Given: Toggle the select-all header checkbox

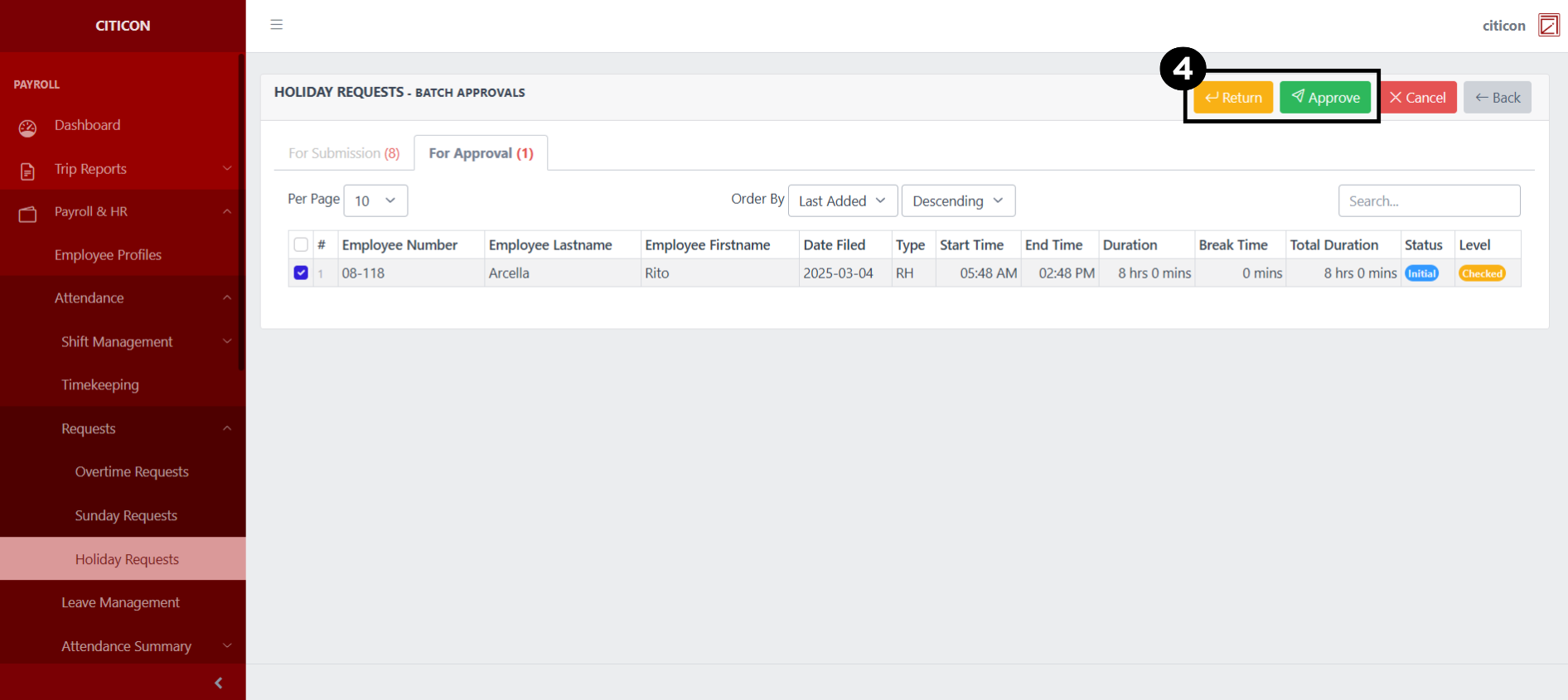Looking at the screenshot, I should tap(301, 244).
